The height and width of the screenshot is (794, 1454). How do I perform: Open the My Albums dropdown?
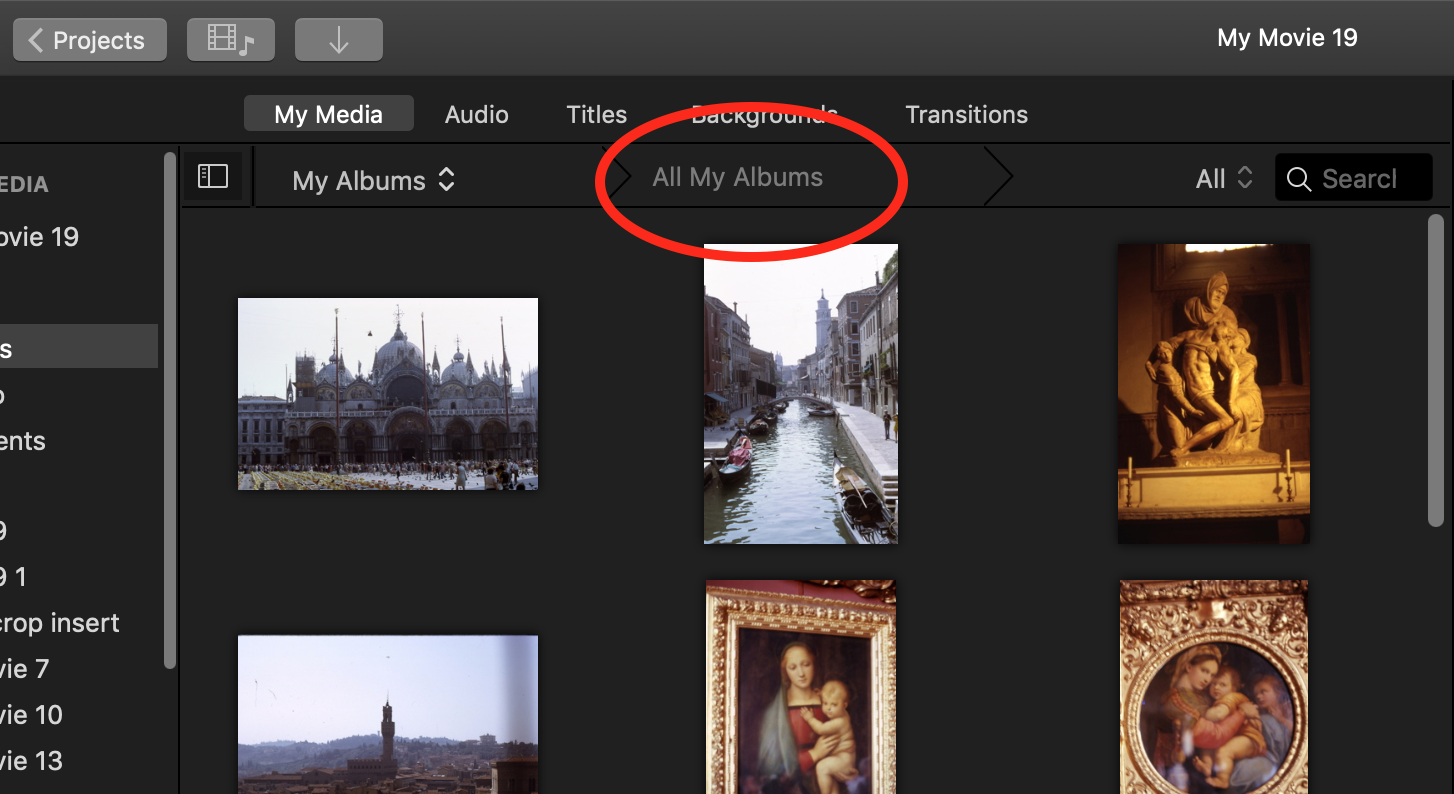[x=374, y=181]
